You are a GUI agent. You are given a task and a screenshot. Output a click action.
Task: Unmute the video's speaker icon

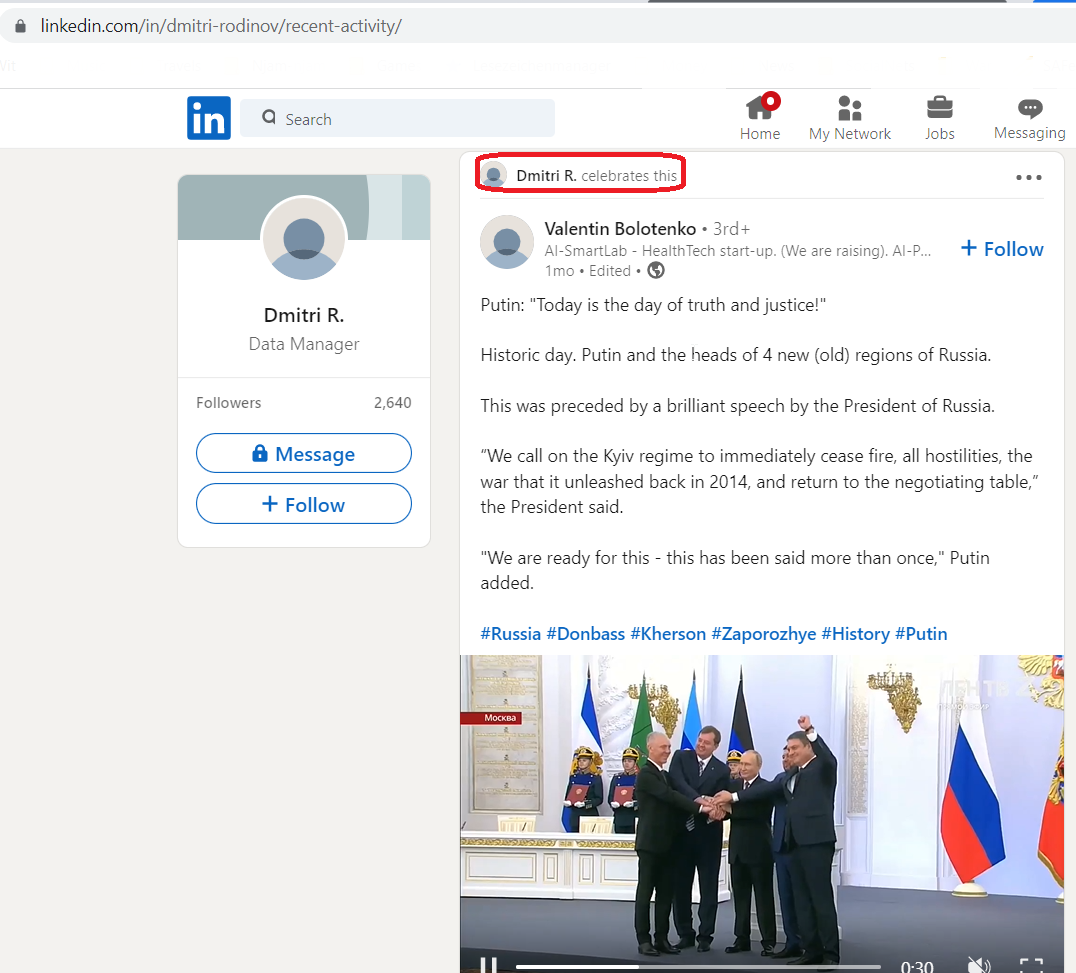pos(979,965)
